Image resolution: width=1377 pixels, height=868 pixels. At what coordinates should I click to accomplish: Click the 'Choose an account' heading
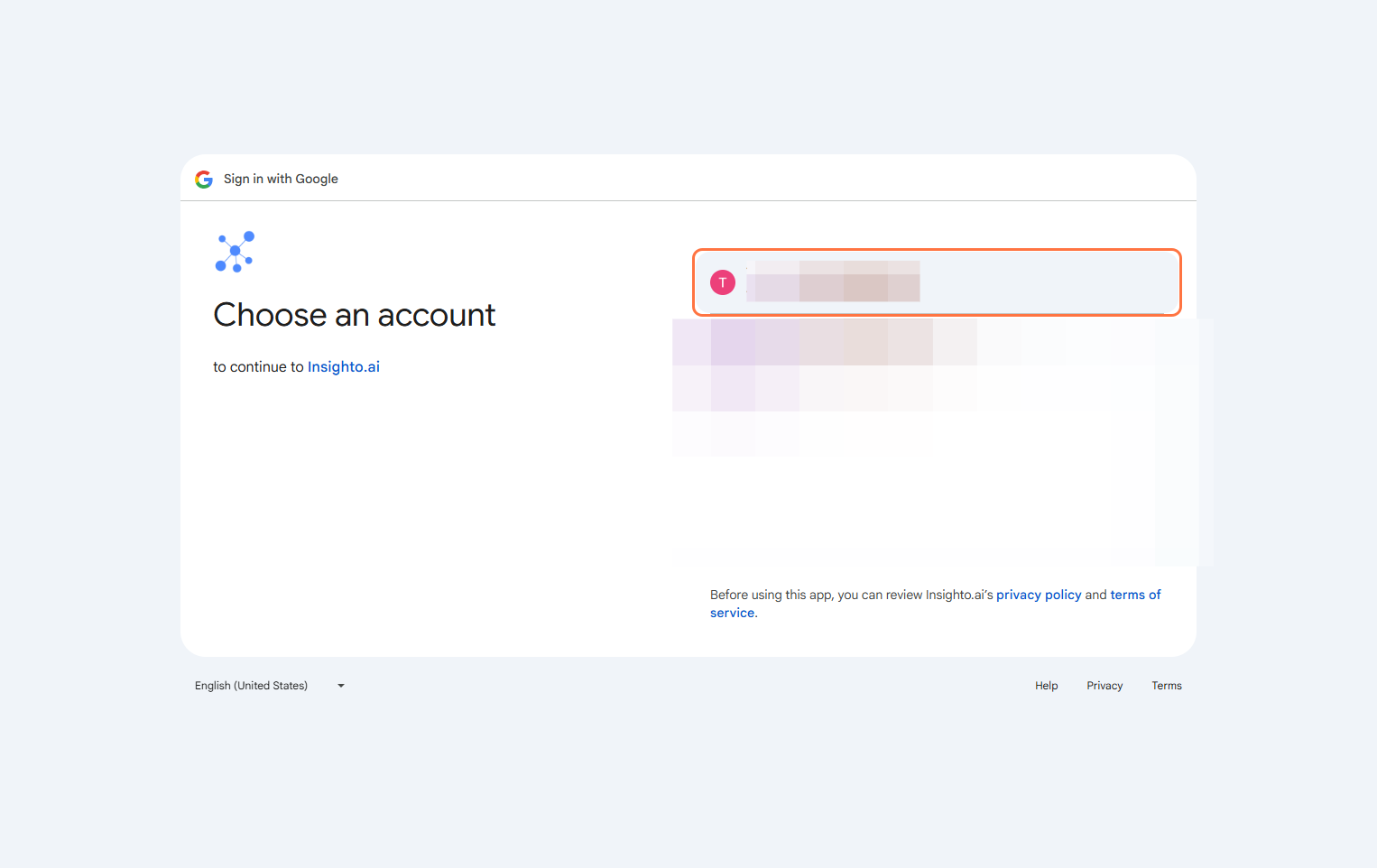pyautogui.click(x=355, y=315)
